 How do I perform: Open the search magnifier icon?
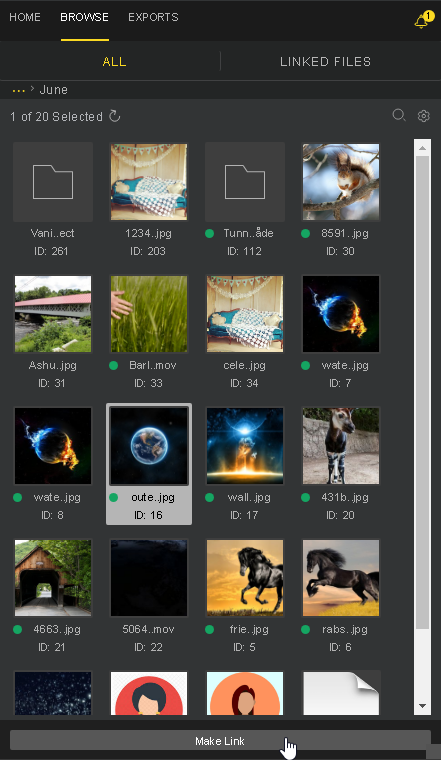(x=398, y=115)
